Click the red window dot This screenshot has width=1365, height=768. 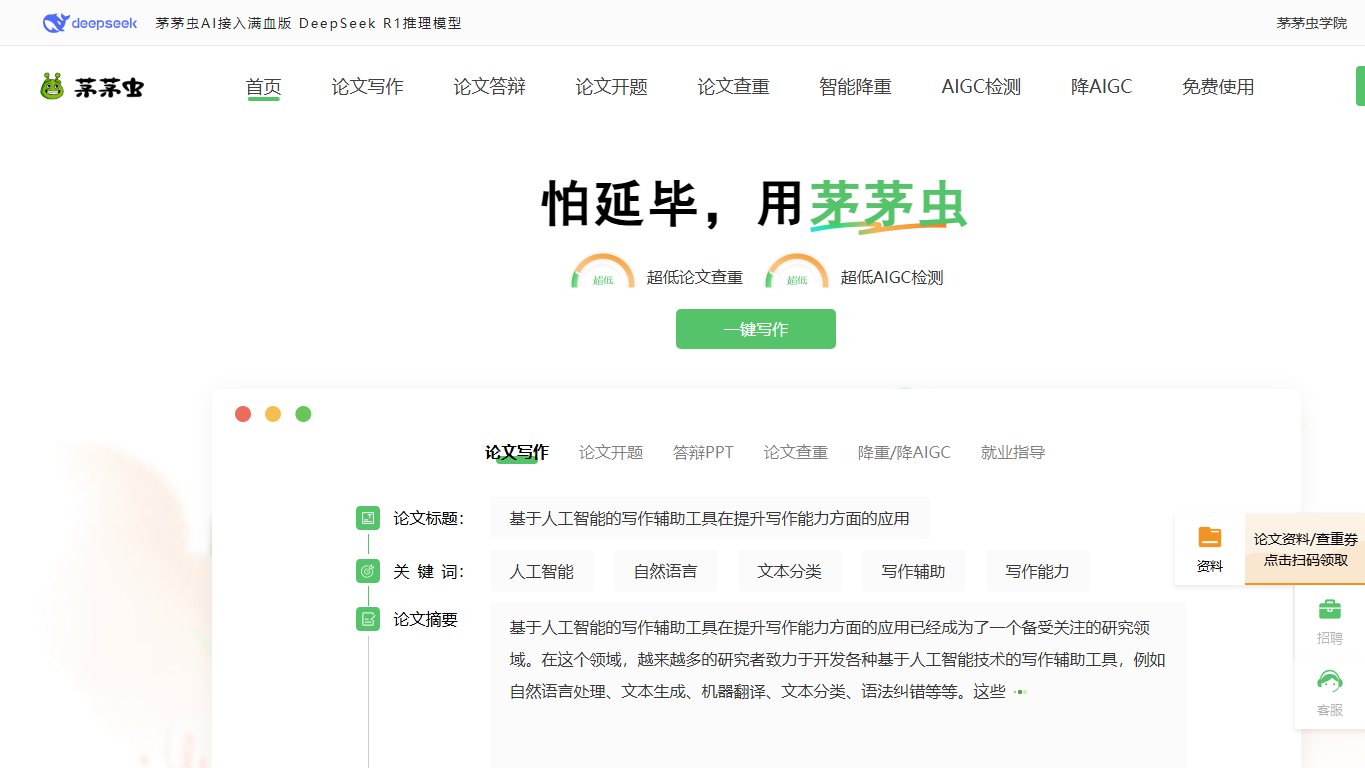point(243,414)
